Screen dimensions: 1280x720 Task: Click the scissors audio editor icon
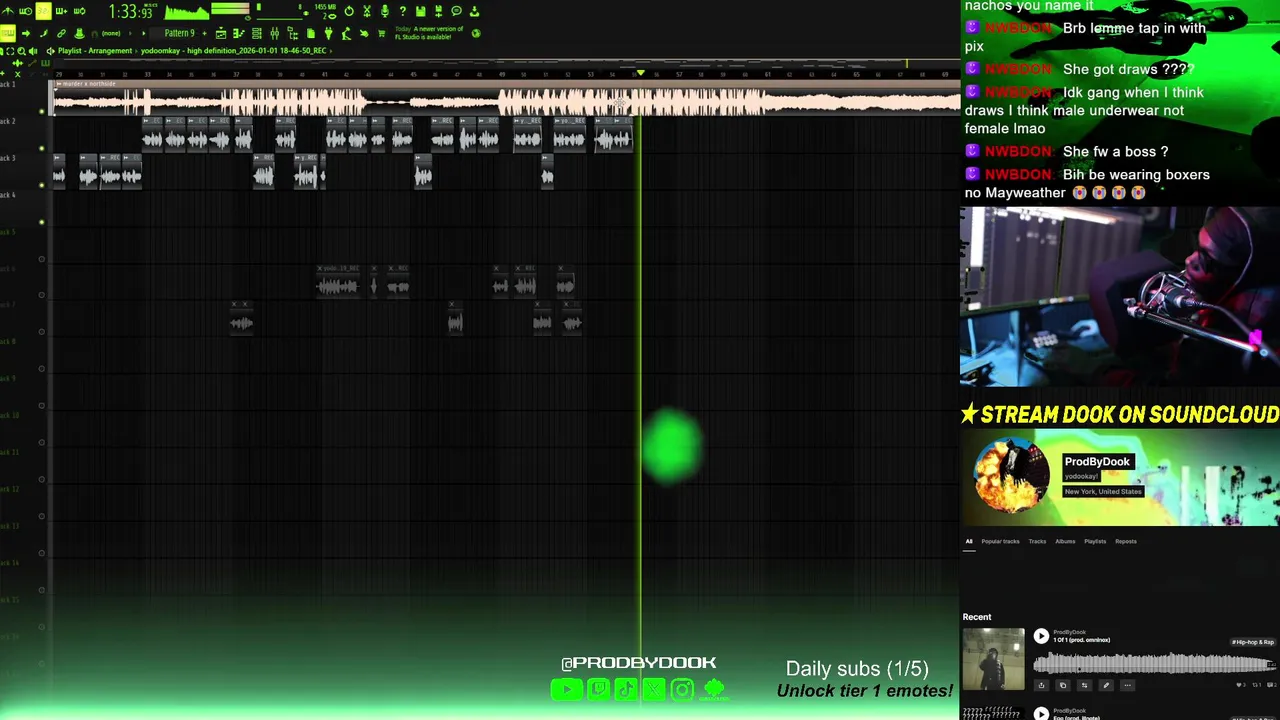tap(367, 11)
